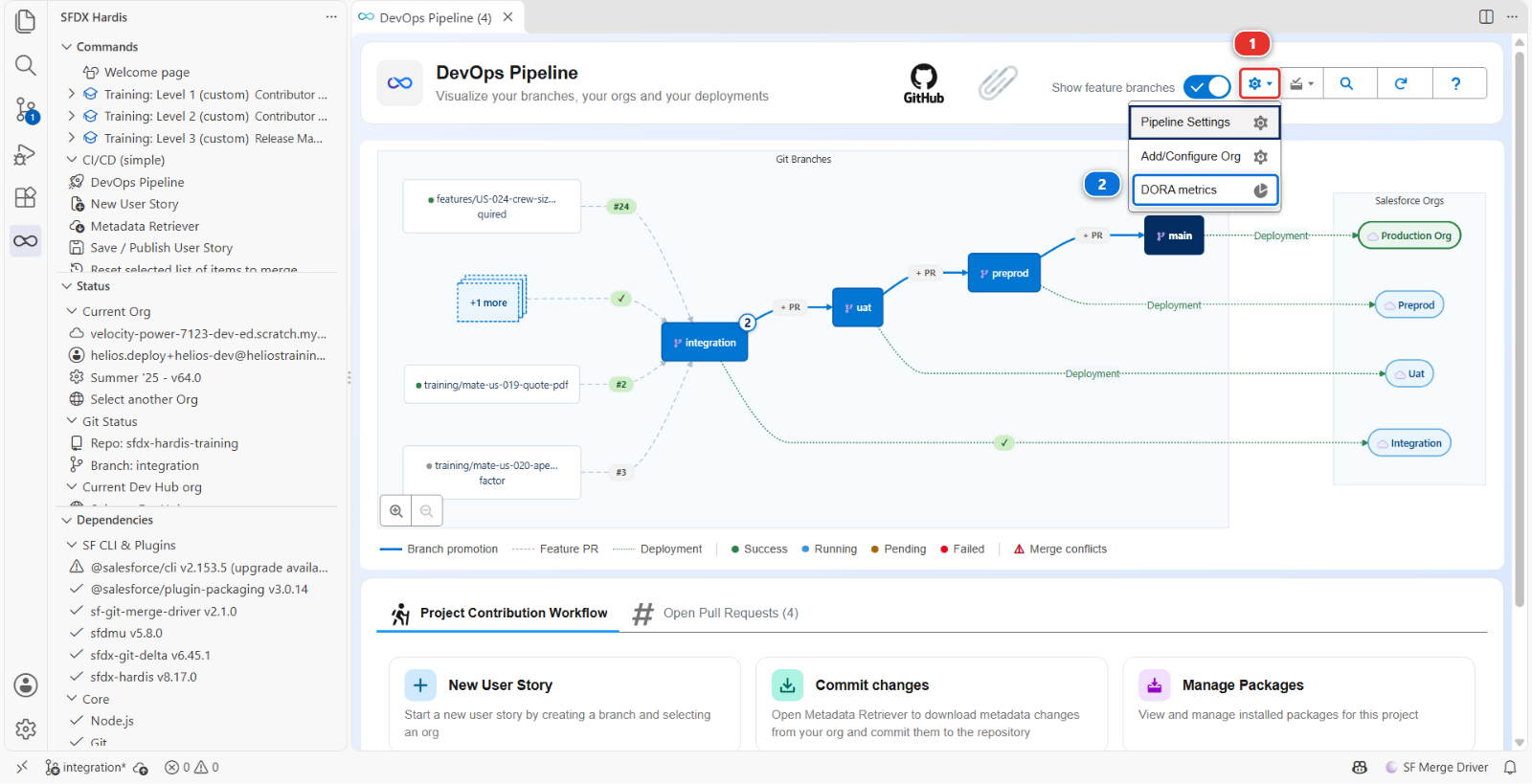Collapse the Status section

[x=67, y=286]
